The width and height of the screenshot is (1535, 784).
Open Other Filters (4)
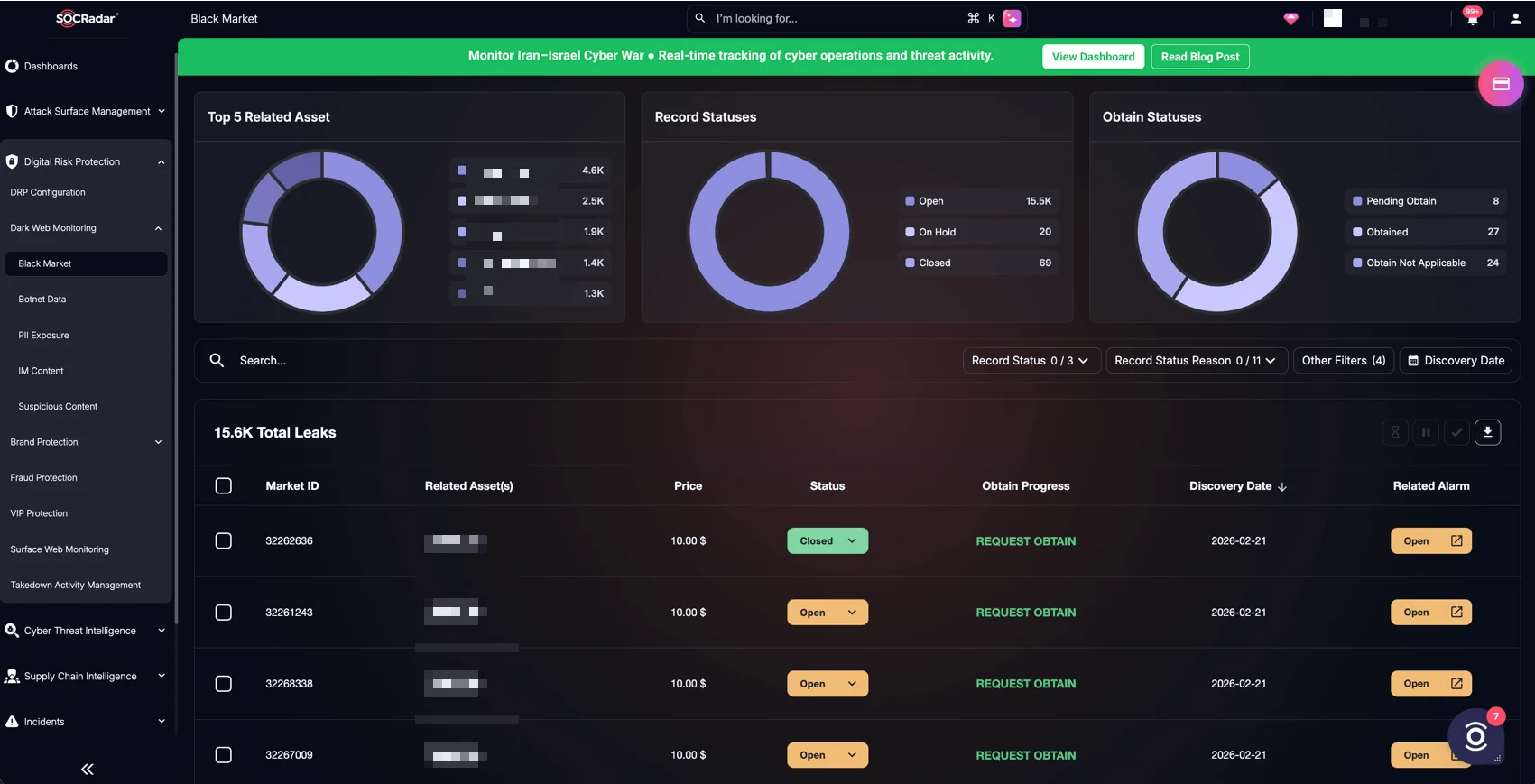[x=1344, y=361]
